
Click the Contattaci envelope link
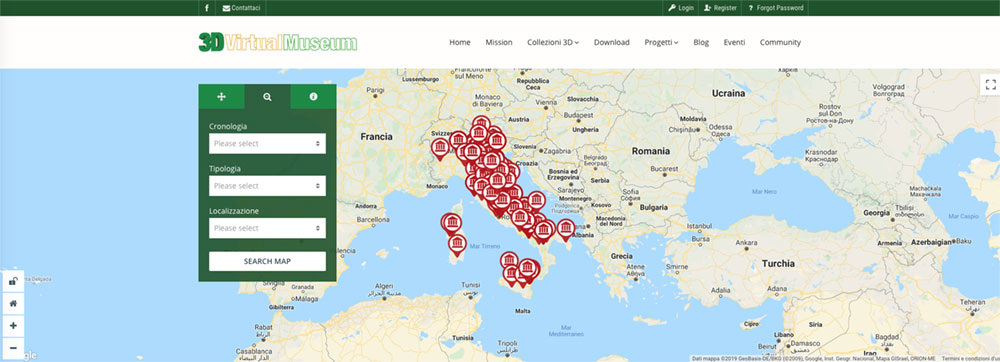[x=241, y=8]
